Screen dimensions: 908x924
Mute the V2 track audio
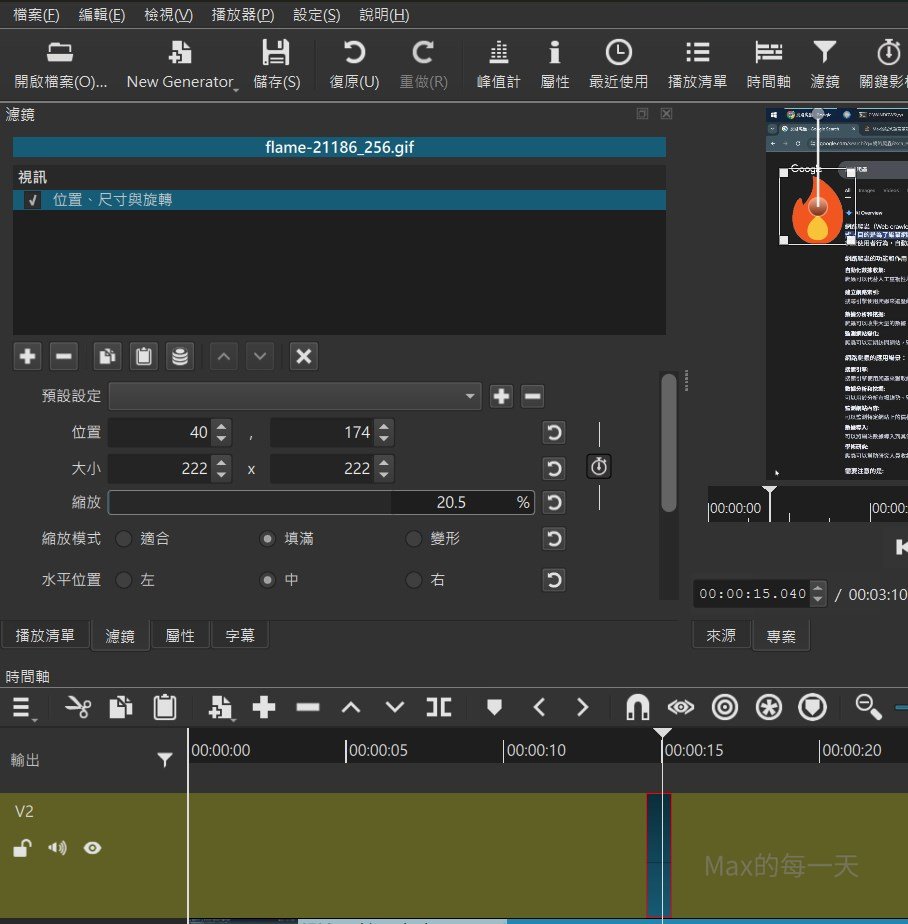tap(57, 849)
